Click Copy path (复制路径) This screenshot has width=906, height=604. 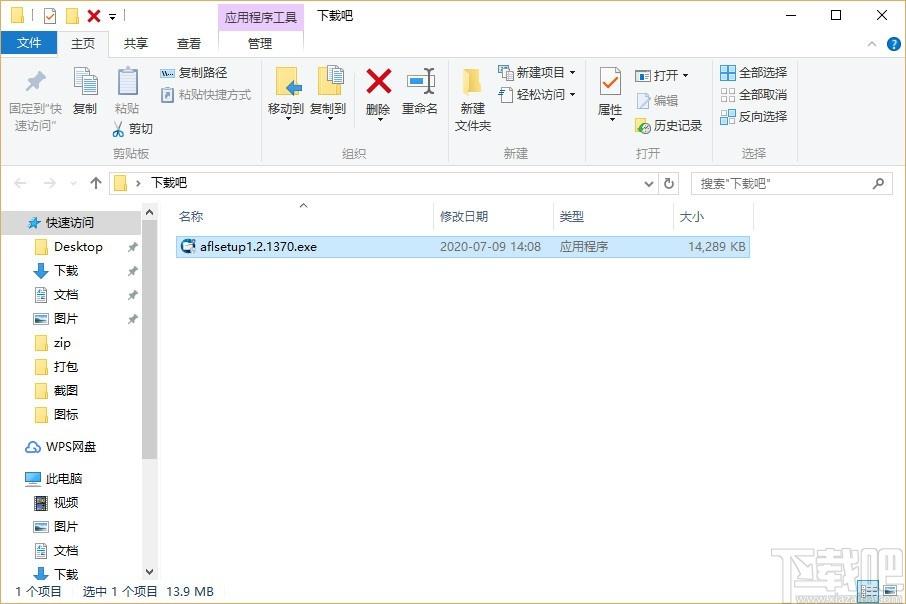tap(193, 73)
